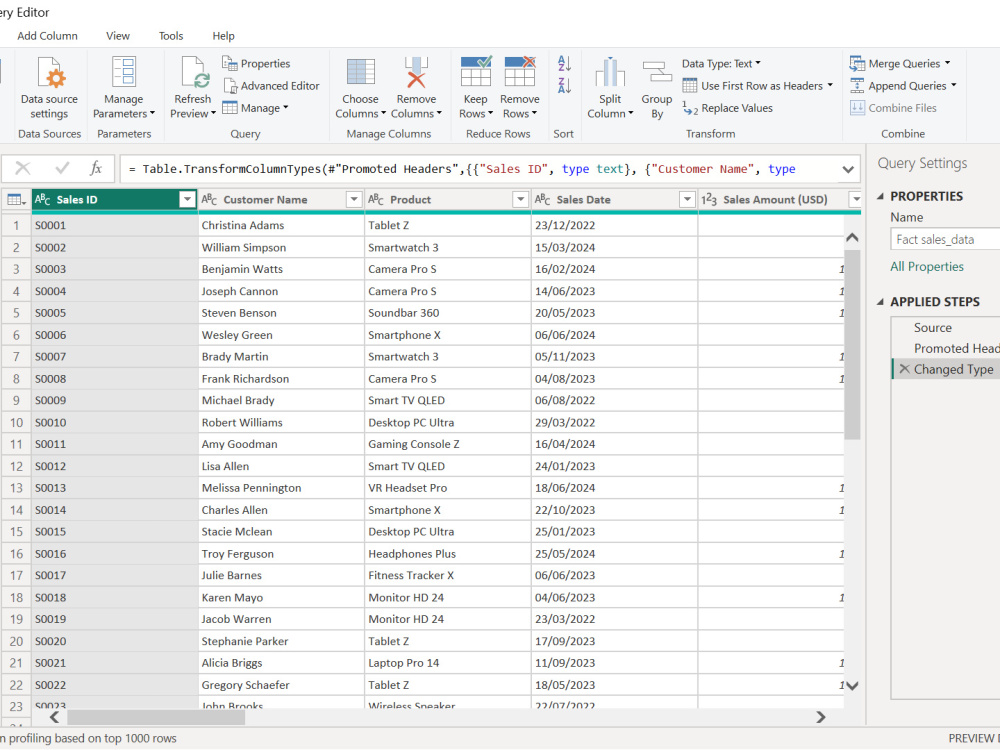This screenshot has width=1000, height=750.
Task: Open the Data Type: Text dropdown
Action: pyautogui.click(x=721, y=64)
